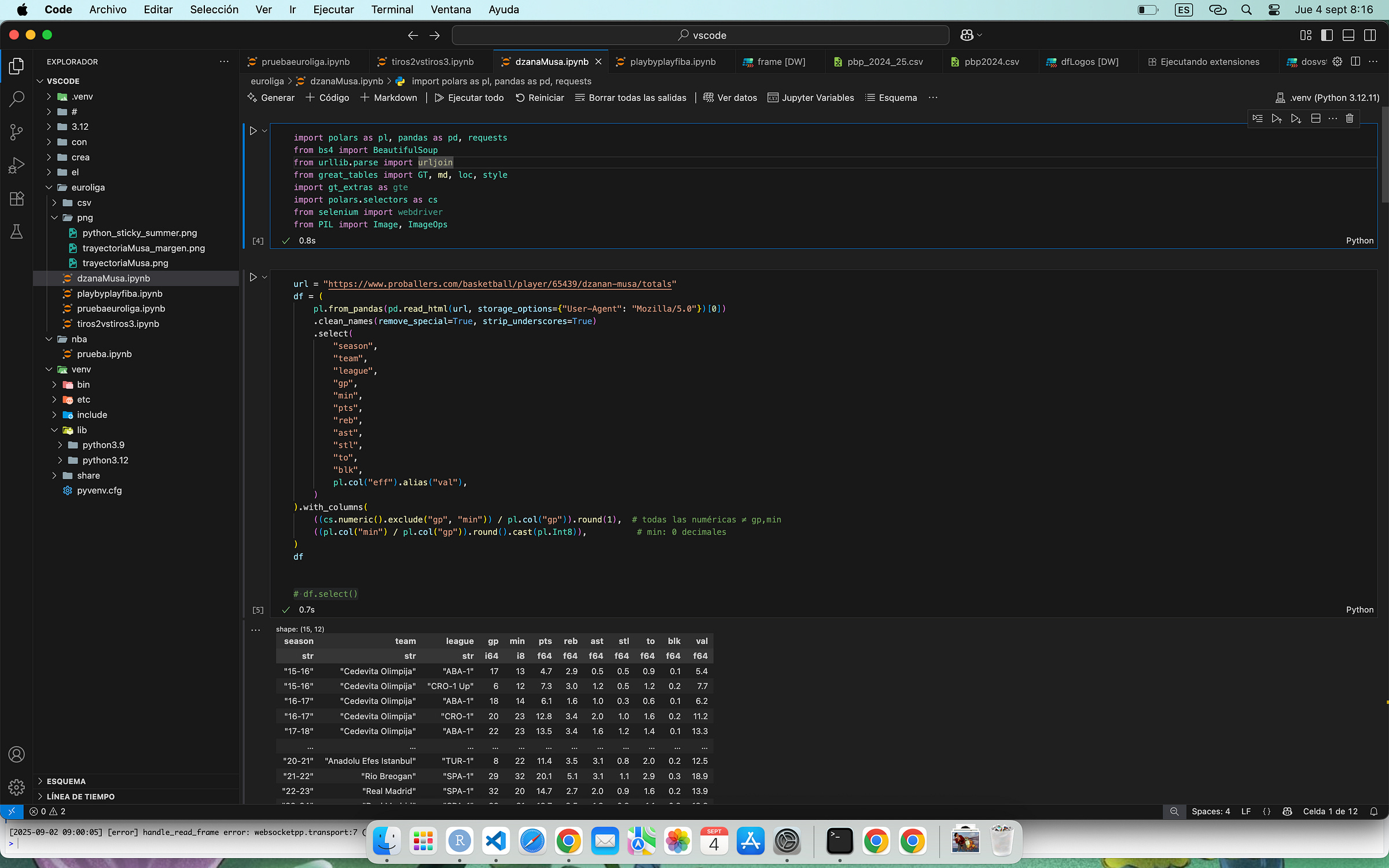
Task: Open the Extensions view icon
Action: (16, 198)
